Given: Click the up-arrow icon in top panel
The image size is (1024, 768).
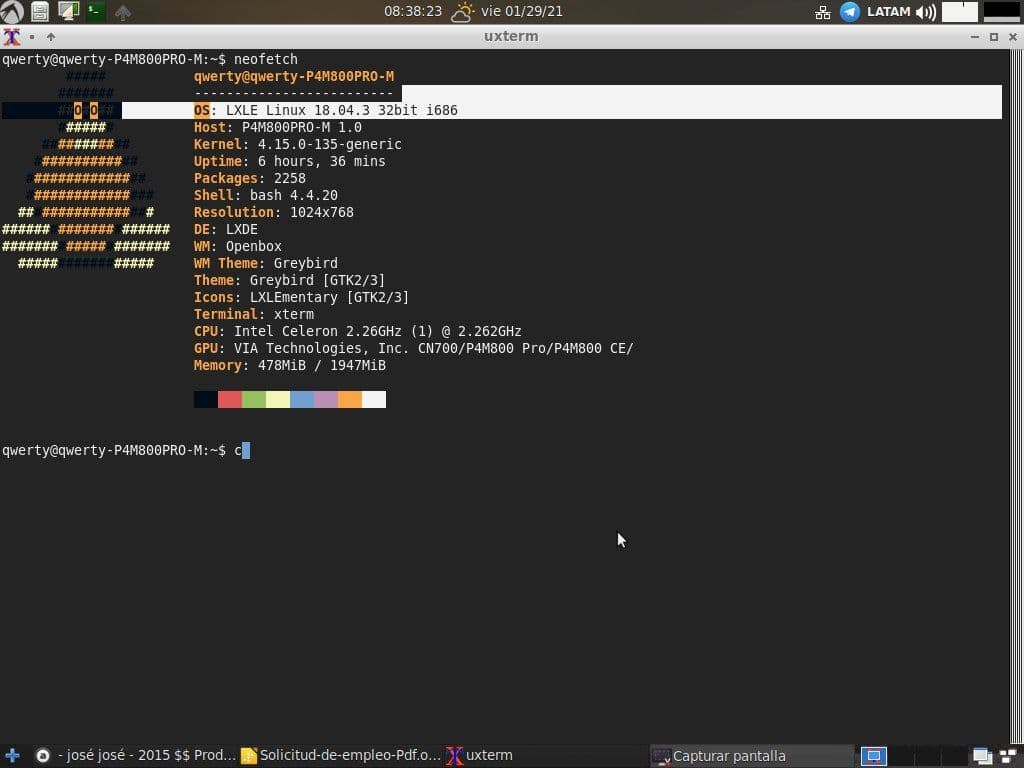Looking at the screenshot, I should [123, 12].
